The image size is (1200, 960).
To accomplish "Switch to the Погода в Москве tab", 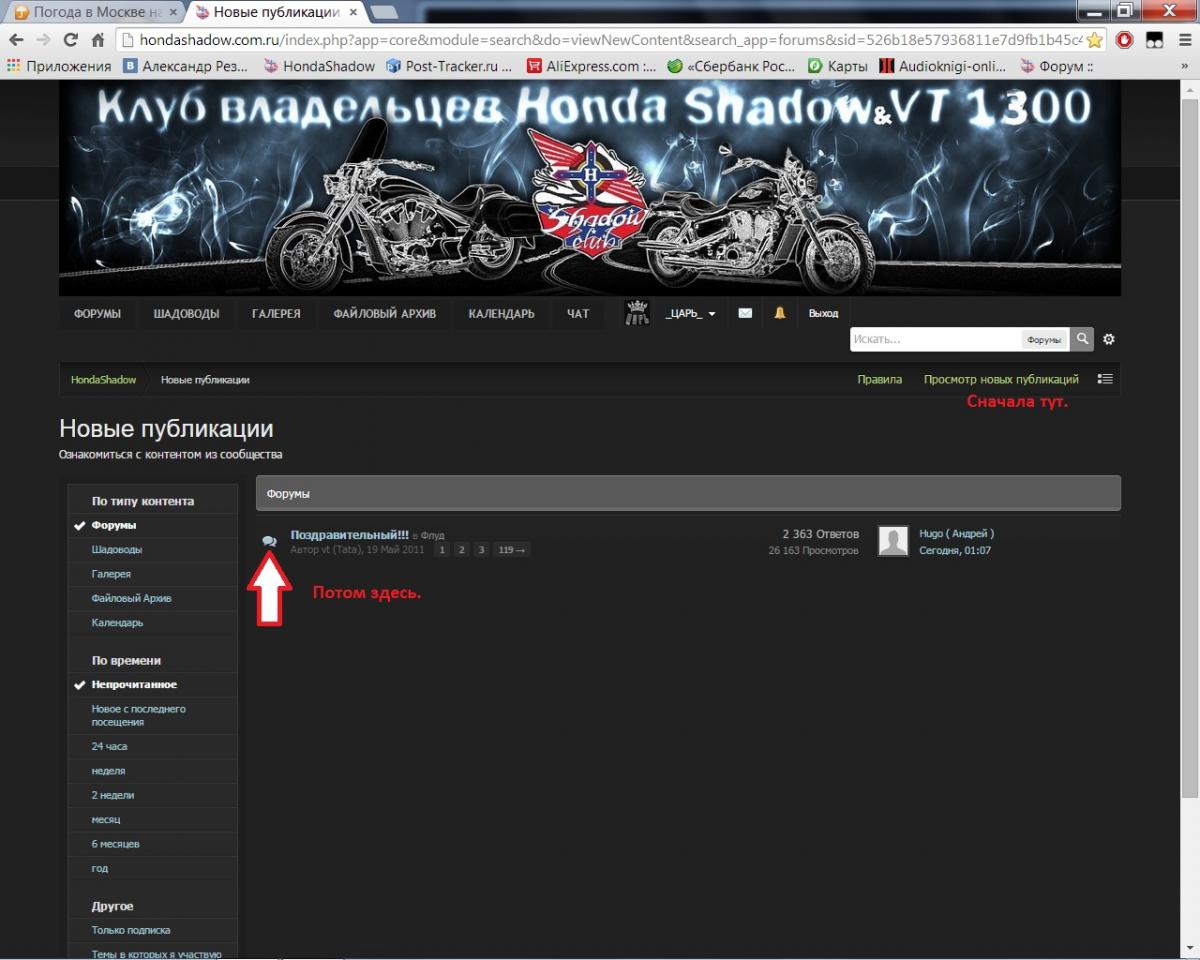I will click(x=89, y=13).
